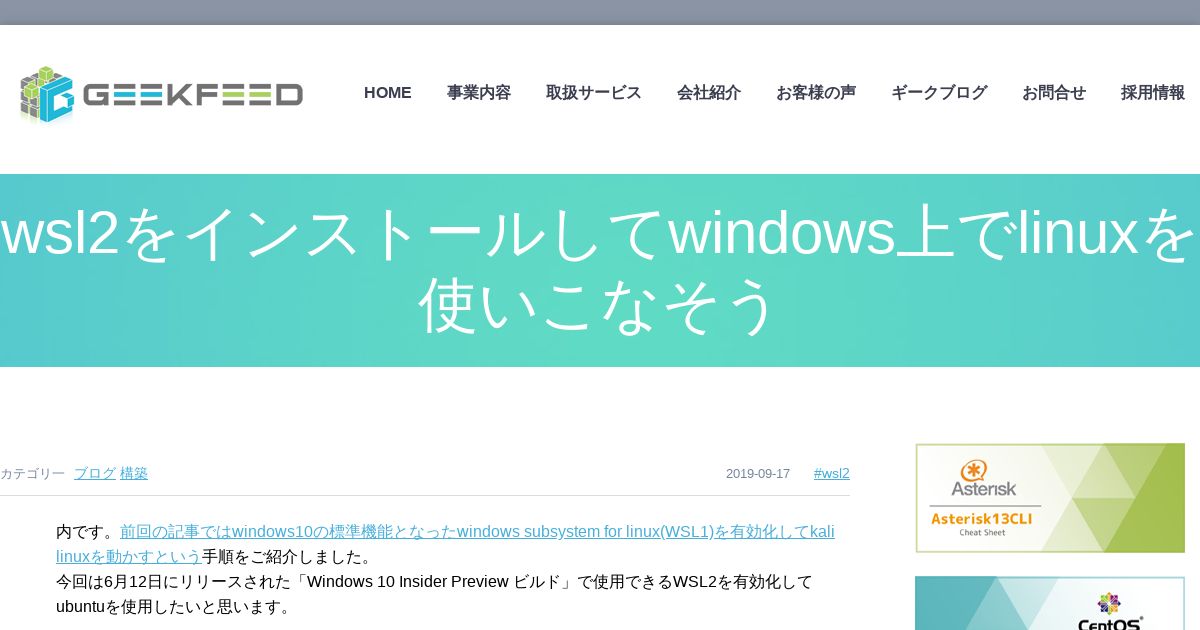The image size is (1200, 630).
Task: Click the 2019-09-17 post date
Action: 758,473
